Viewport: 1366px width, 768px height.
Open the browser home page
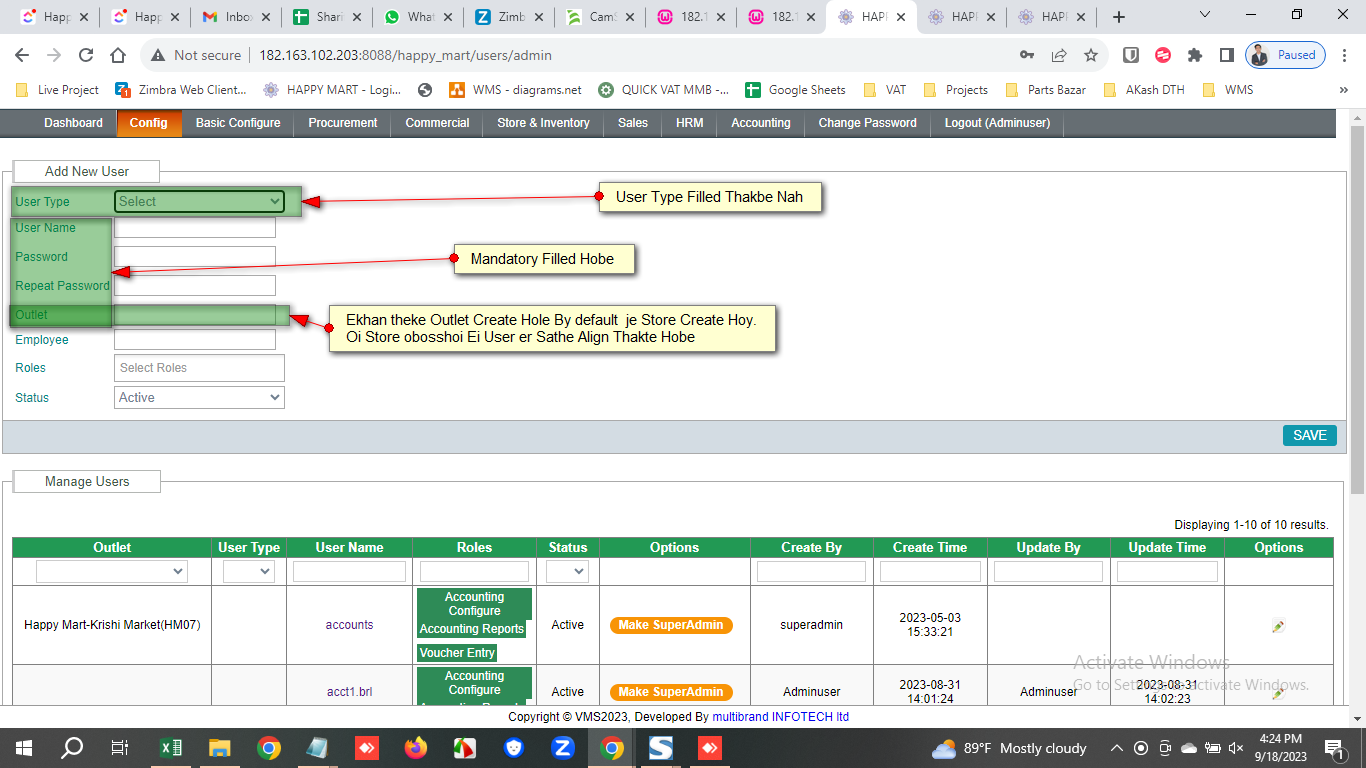[x=118, y=55]
